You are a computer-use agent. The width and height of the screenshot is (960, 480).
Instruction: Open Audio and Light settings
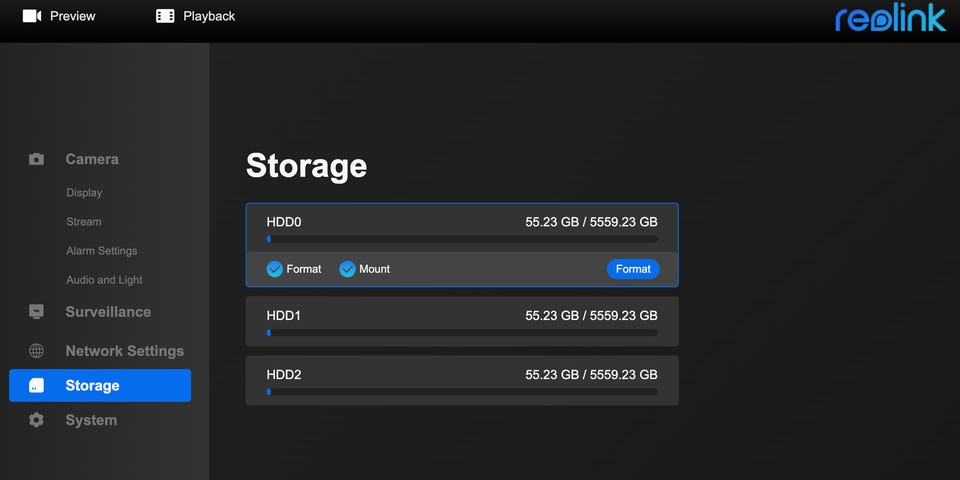coord(104,280)
